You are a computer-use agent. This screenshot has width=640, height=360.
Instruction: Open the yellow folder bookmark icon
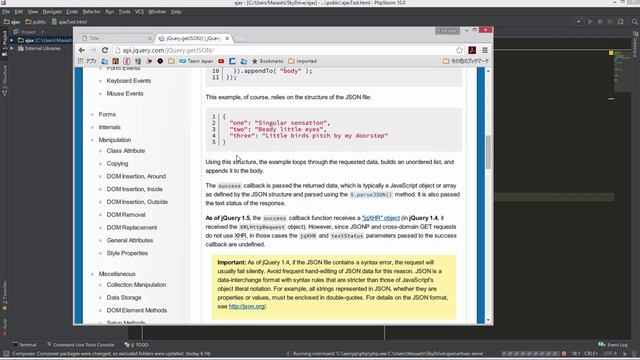click(171, 61)
